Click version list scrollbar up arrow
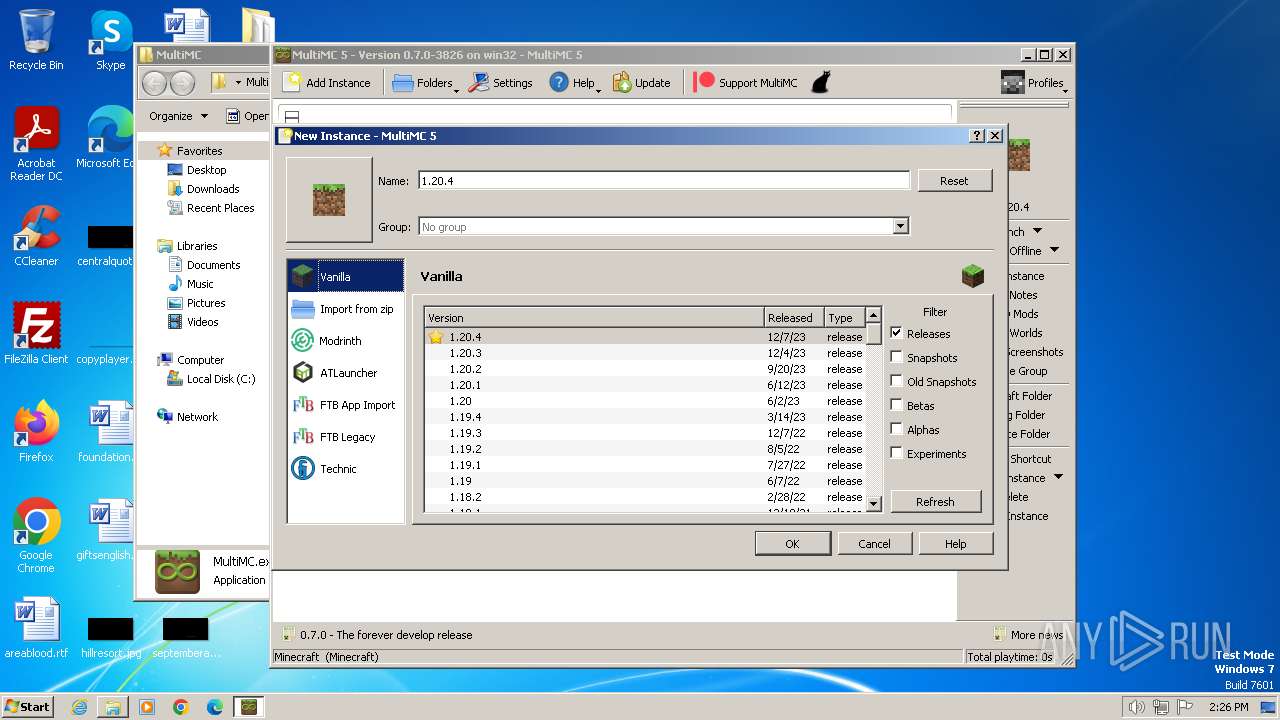Viewport: 1280px width, 720px height. [x=874, y=315]
